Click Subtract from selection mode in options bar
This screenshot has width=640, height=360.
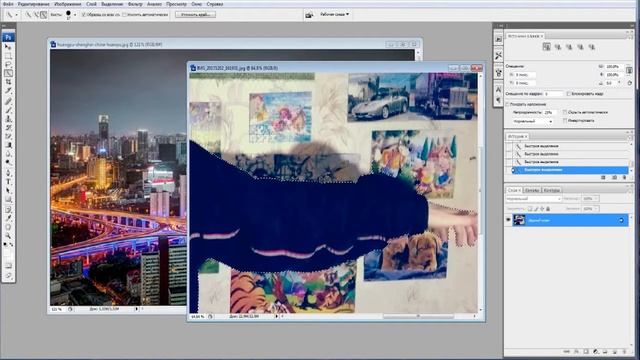coord(43,15)
